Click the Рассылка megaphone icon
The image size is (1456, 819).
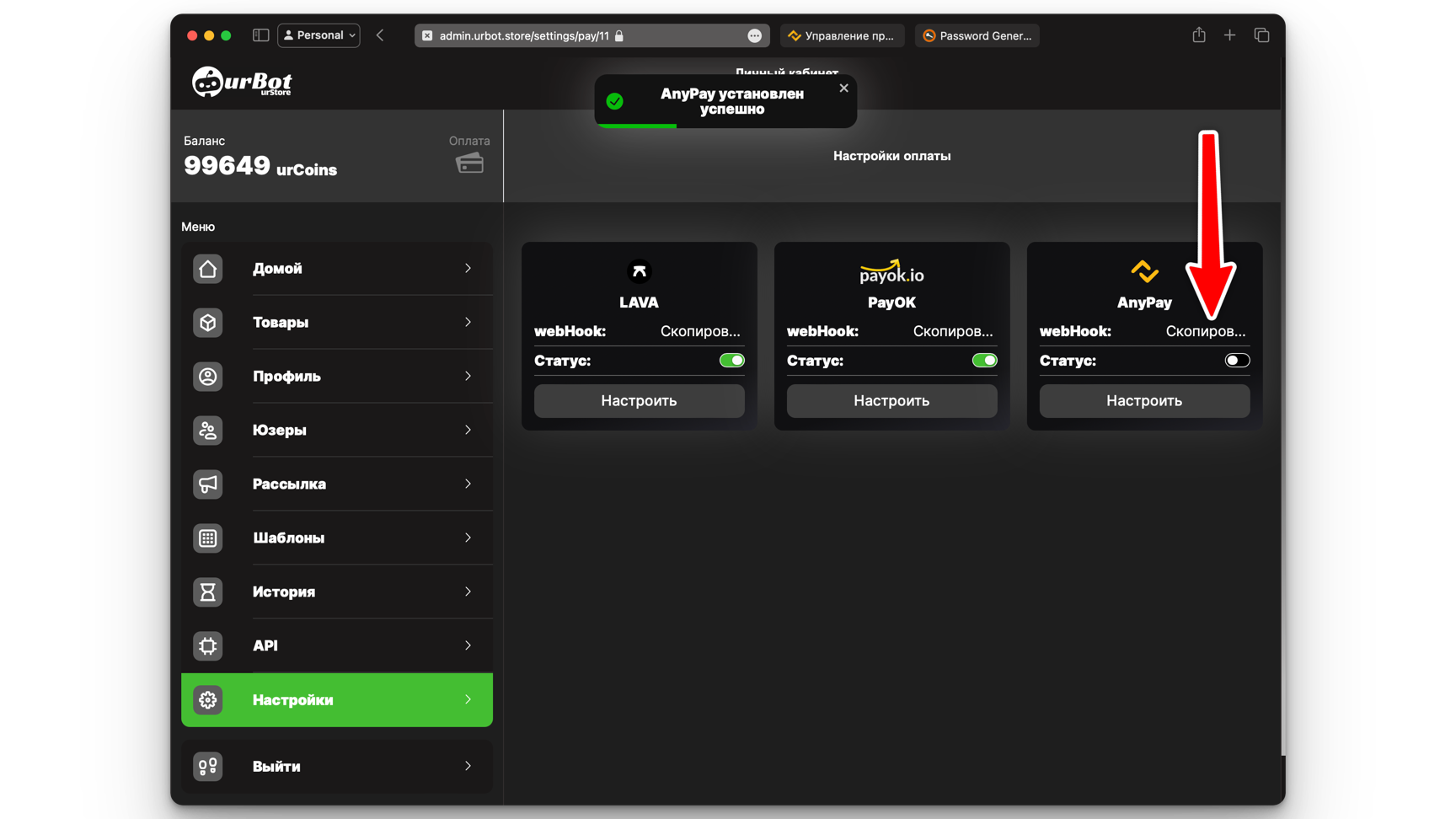point(207,484)
